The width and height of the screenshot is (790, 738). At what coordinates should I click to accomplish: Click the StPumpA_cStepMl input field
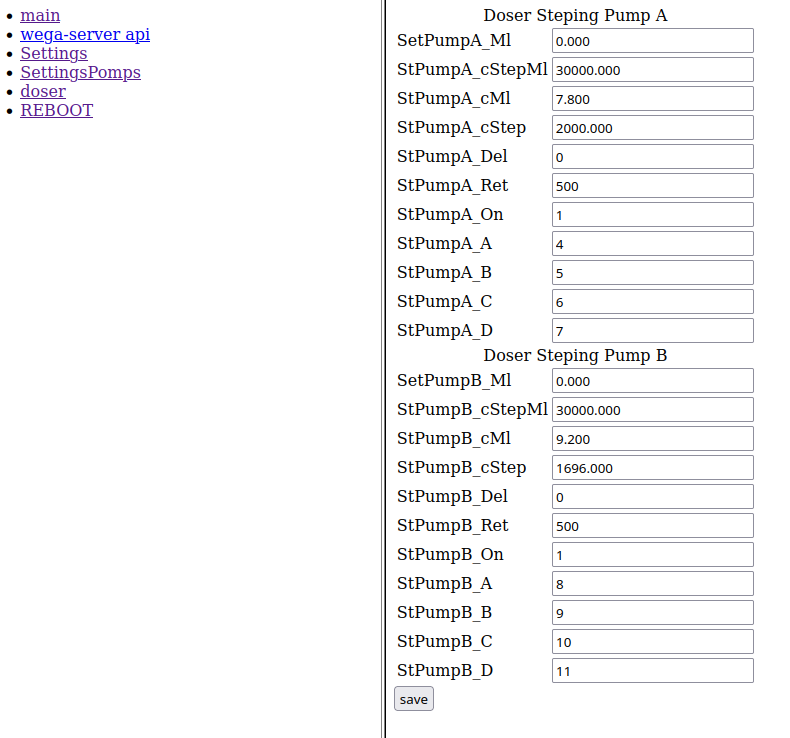652,70
